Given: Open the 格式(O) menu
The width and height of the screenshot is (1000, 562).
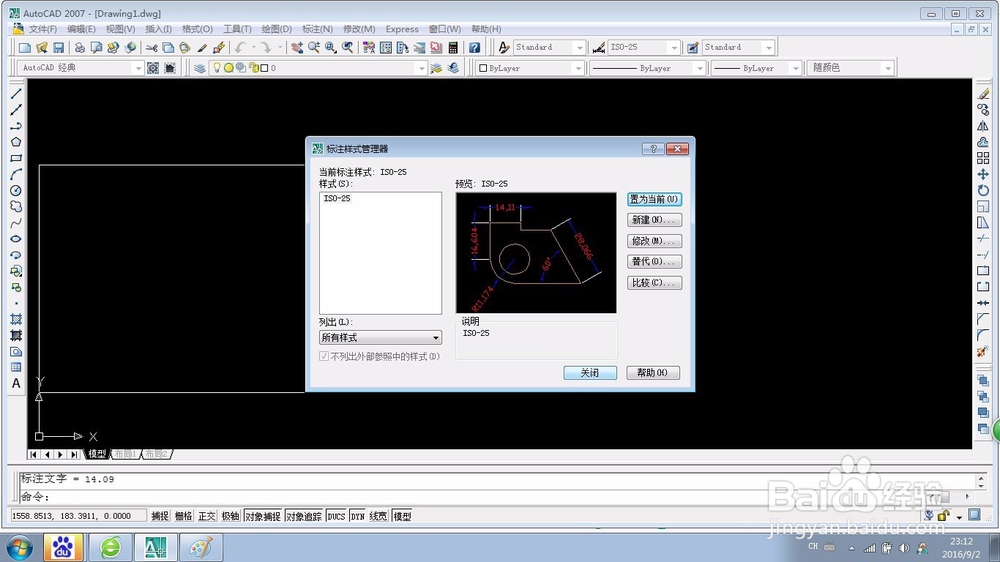Looking at the screenshot, I should coord(197,29).
